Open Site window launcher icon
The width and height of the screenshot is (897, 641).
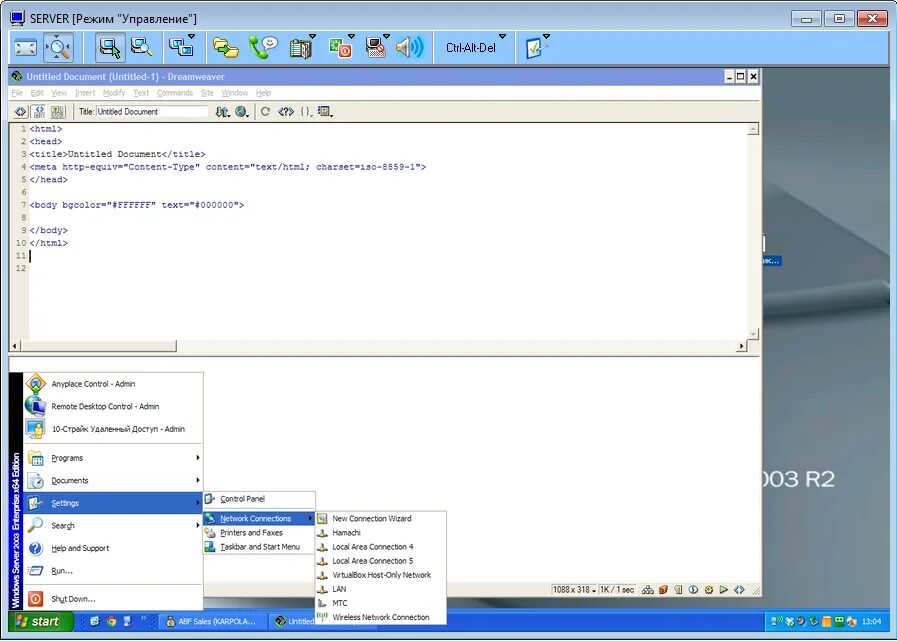(648, 589)
